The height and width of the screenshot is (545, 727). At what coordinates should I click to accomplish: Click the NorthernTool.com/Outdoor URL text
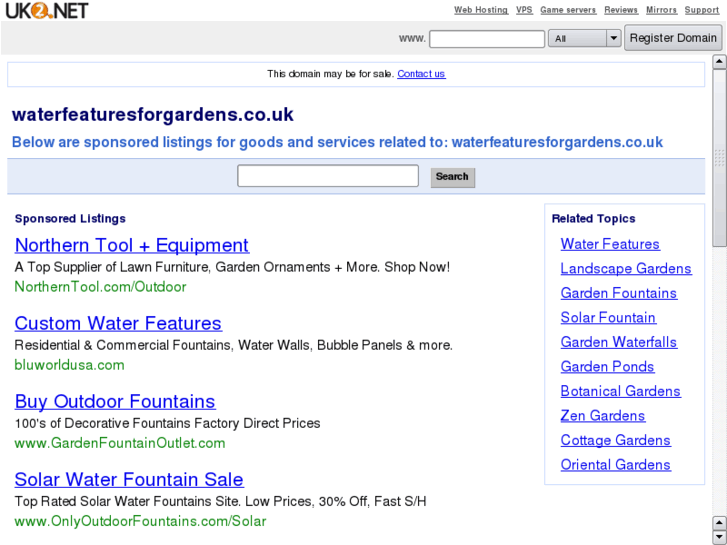point(100,287)
